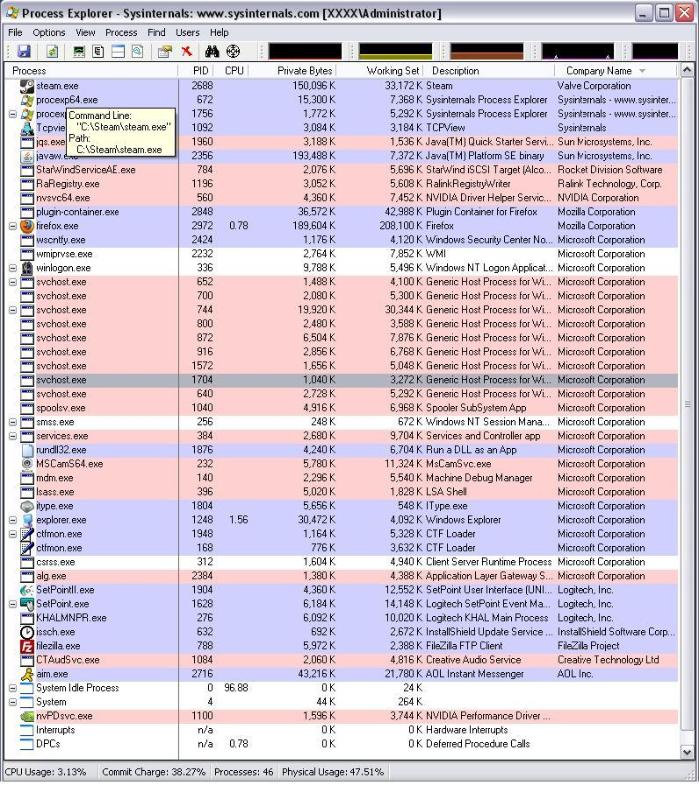Click the icon beside winlogon.exe
The width and height of the screenshot is (699, 792).
pos(27,268)
